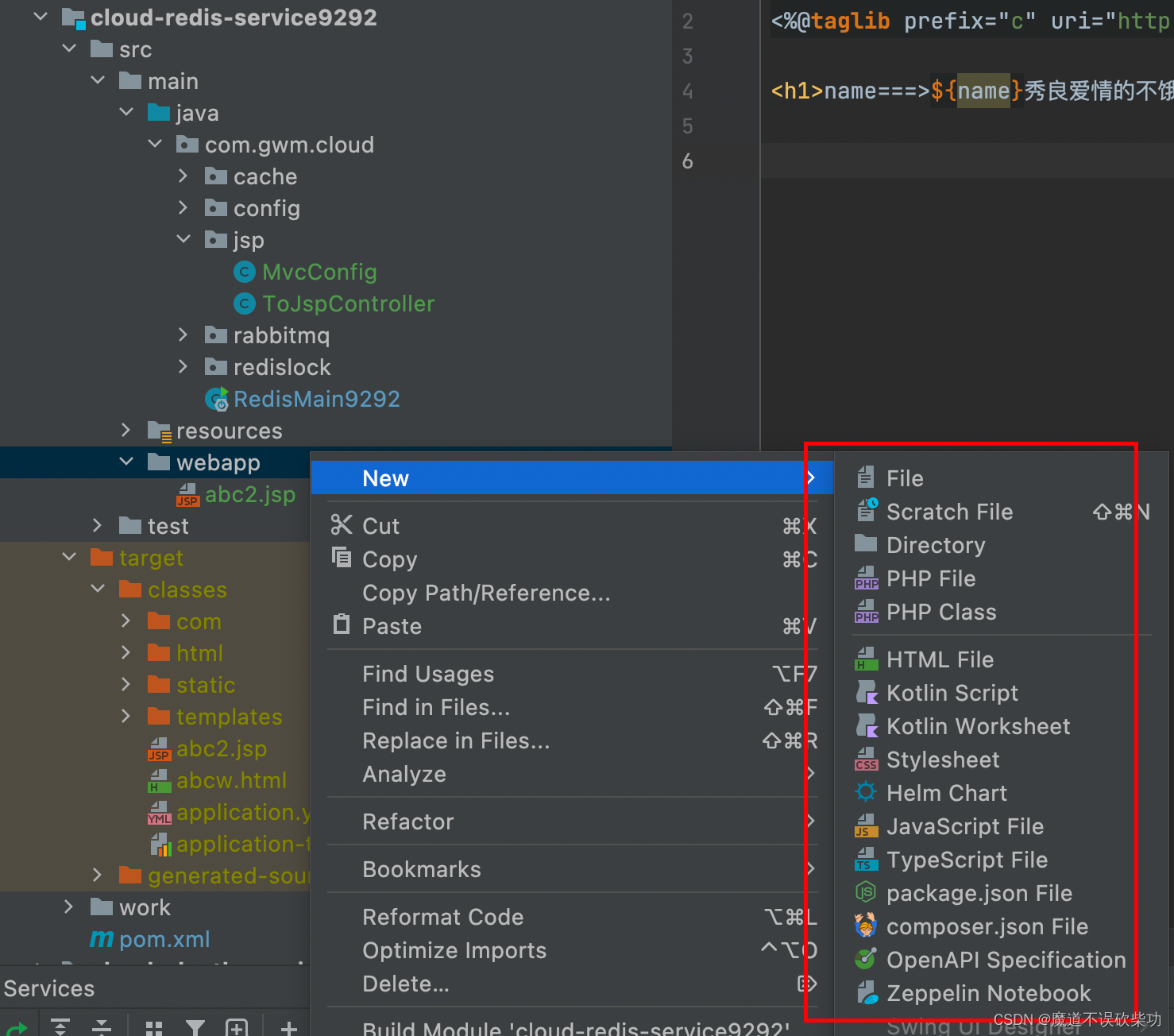Screen dimensions: 1174x1036
Task: Open the Bookmarks submenu
Action: [572, 869]
